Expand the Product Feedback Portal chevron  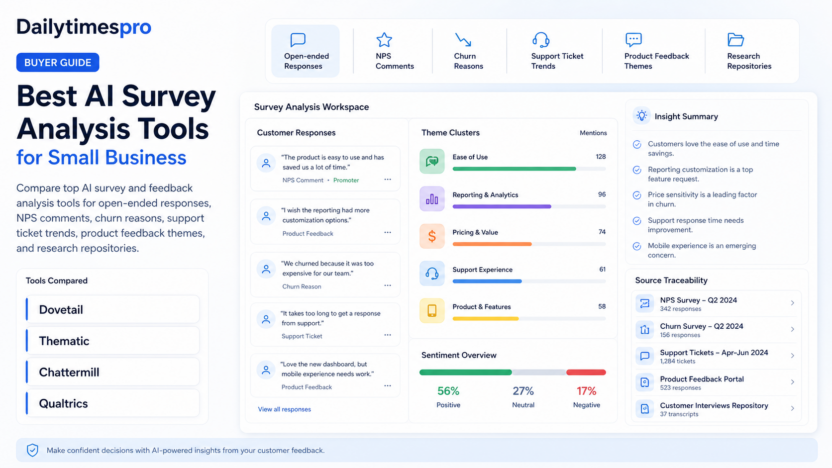pos(792,382)
